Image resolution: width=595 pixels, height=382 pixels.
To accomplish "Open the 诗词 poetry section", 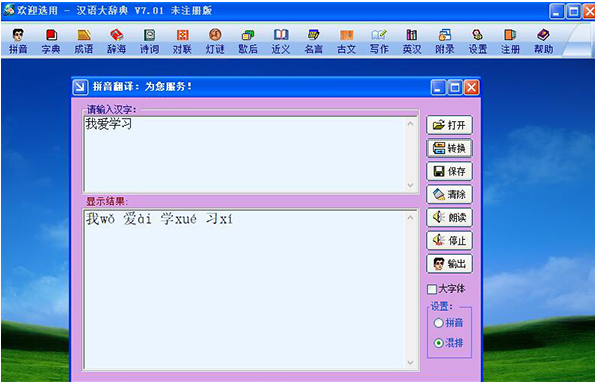I will 150,41.
